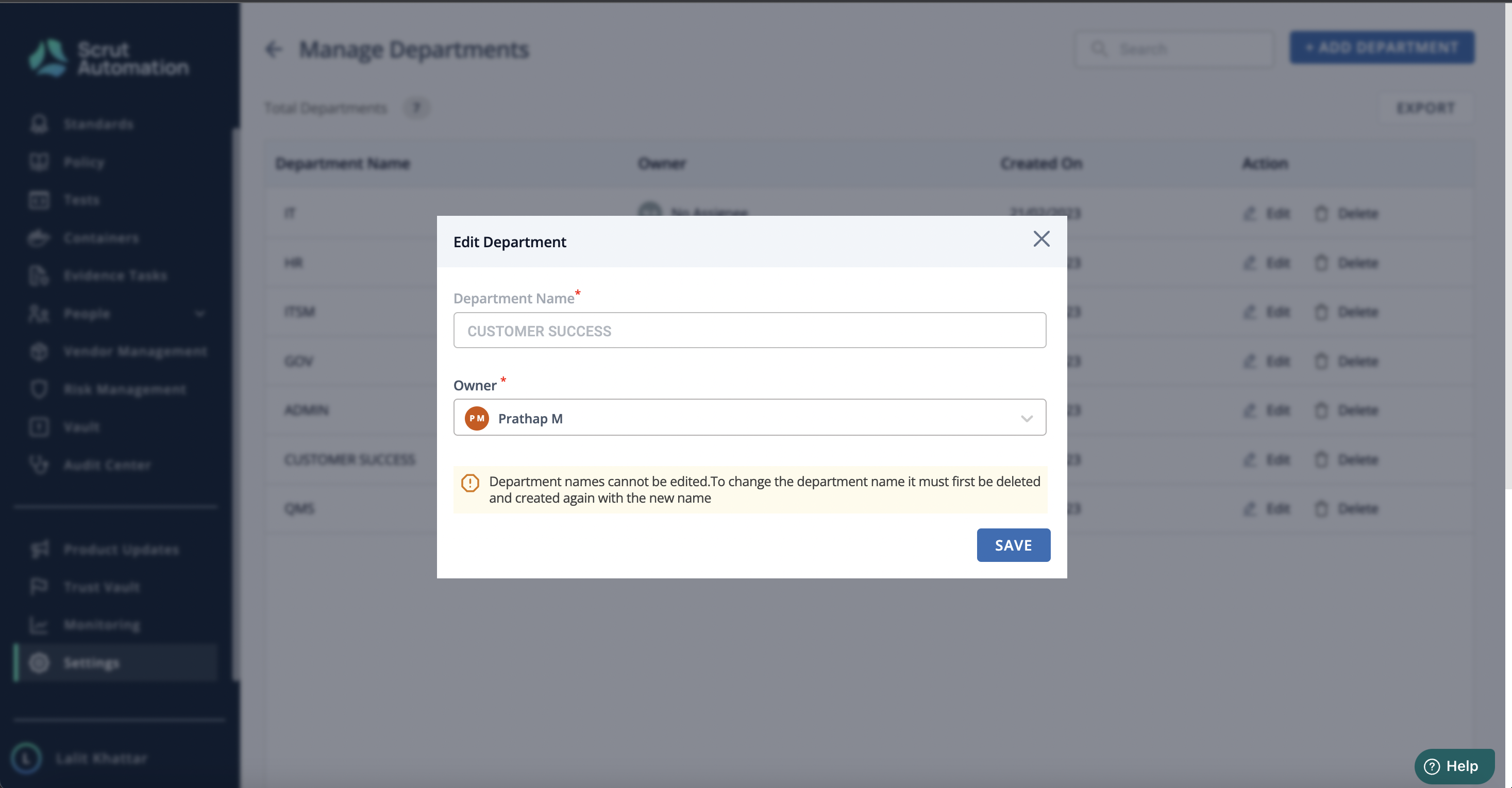
Task: Click the delete trash icon for GOV row
Action: 1321,362
